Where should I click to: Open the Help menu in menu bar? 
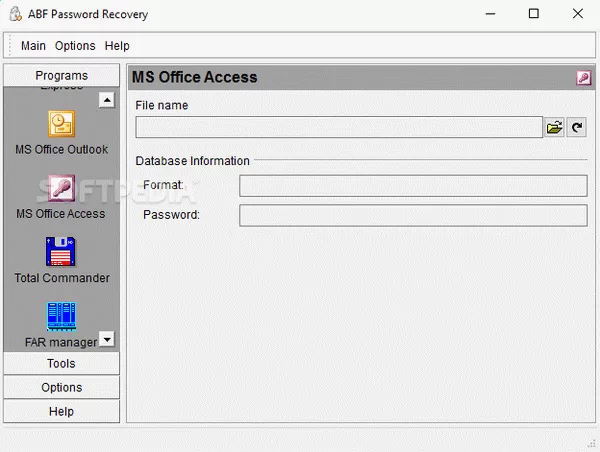117,46
